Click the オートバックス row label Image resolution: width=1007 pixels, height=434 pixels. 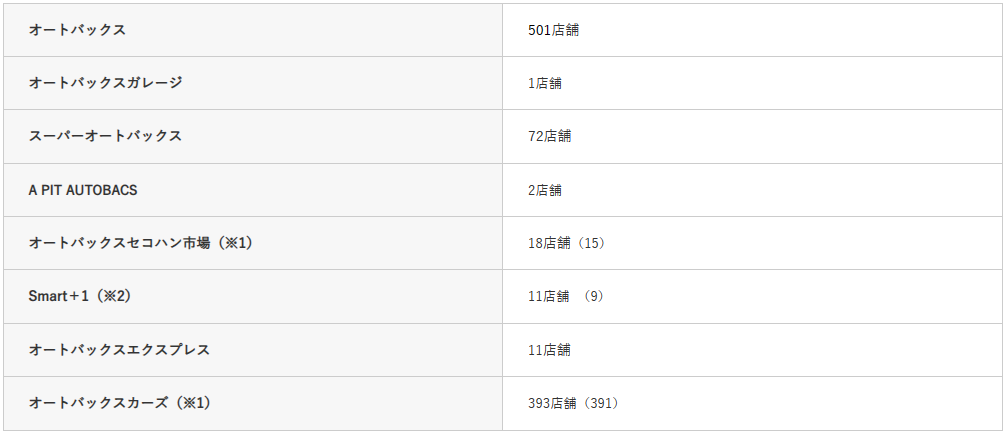tap(77, 30)
